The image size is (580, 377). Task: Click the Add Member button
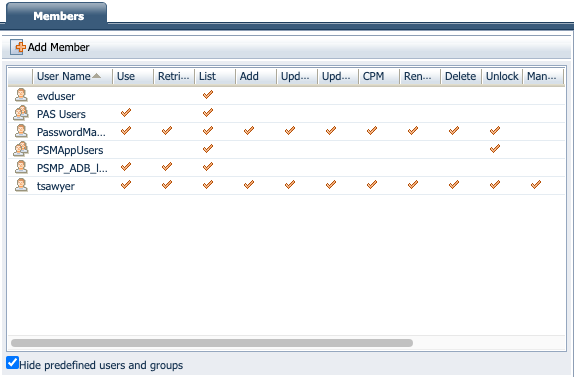tap(50, 47)
